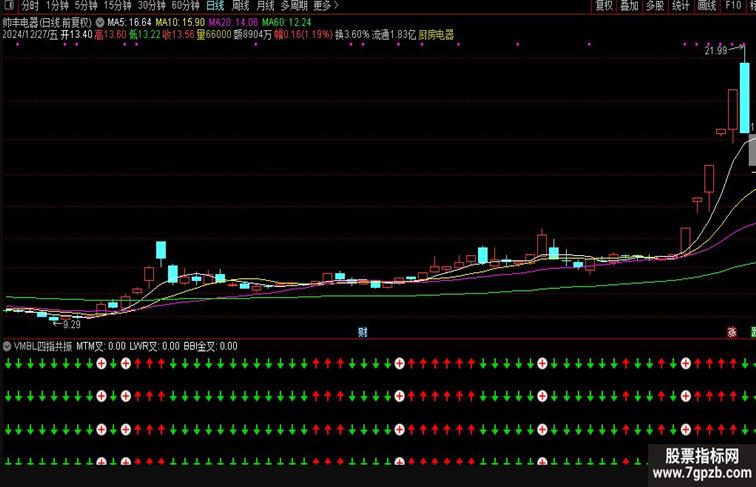Collapse the VMBL四指共振 indicator panel arrow
756x487 pixels.
[7, 346]
